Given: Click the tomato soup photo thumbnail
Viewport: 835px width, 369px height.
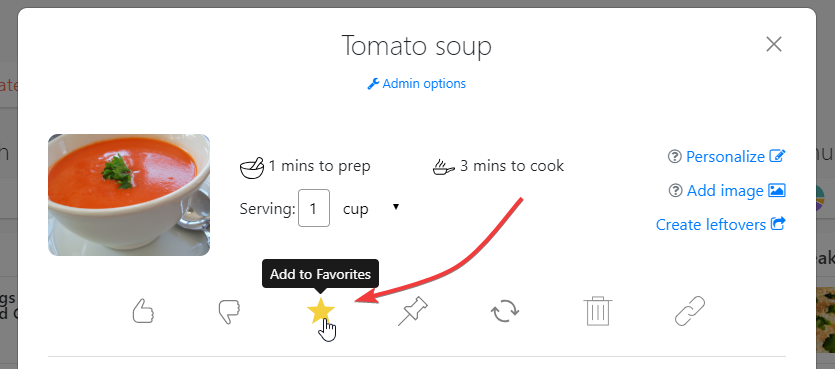Looking at the screenshot, I should click(129, 195).
